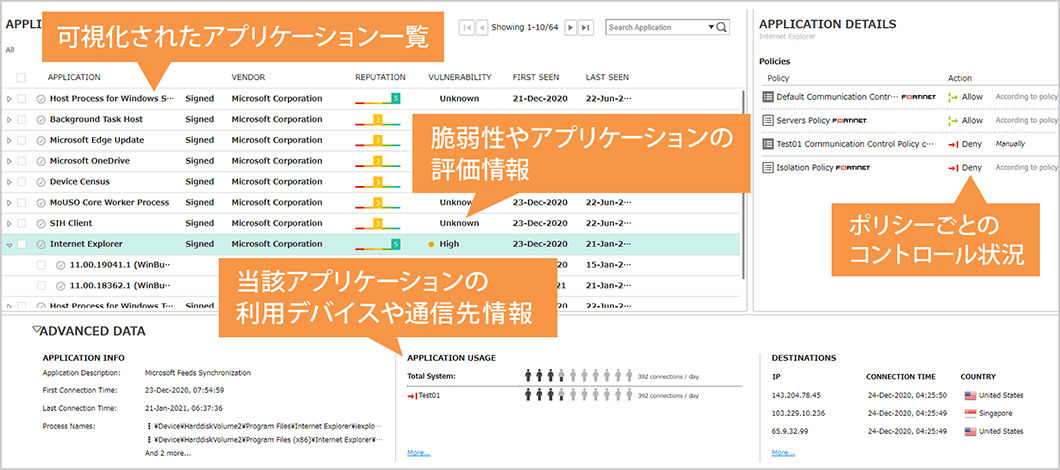This screenshot has width=1060, height=470.
Task: Collapse the Internet Explorer row
Action: coord(9,244)
